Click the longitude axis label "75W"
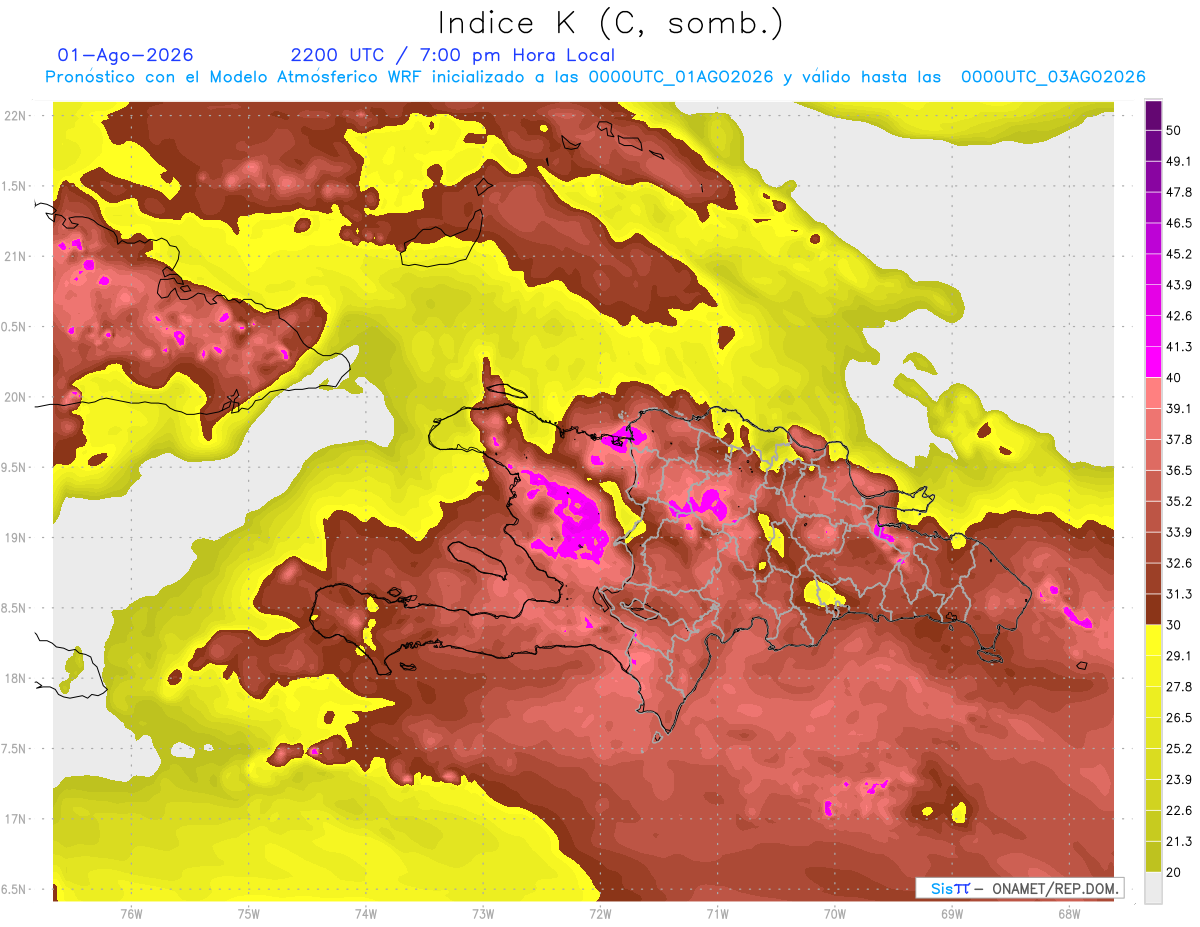Screen dimensions: 1200x927 point(249,914)
